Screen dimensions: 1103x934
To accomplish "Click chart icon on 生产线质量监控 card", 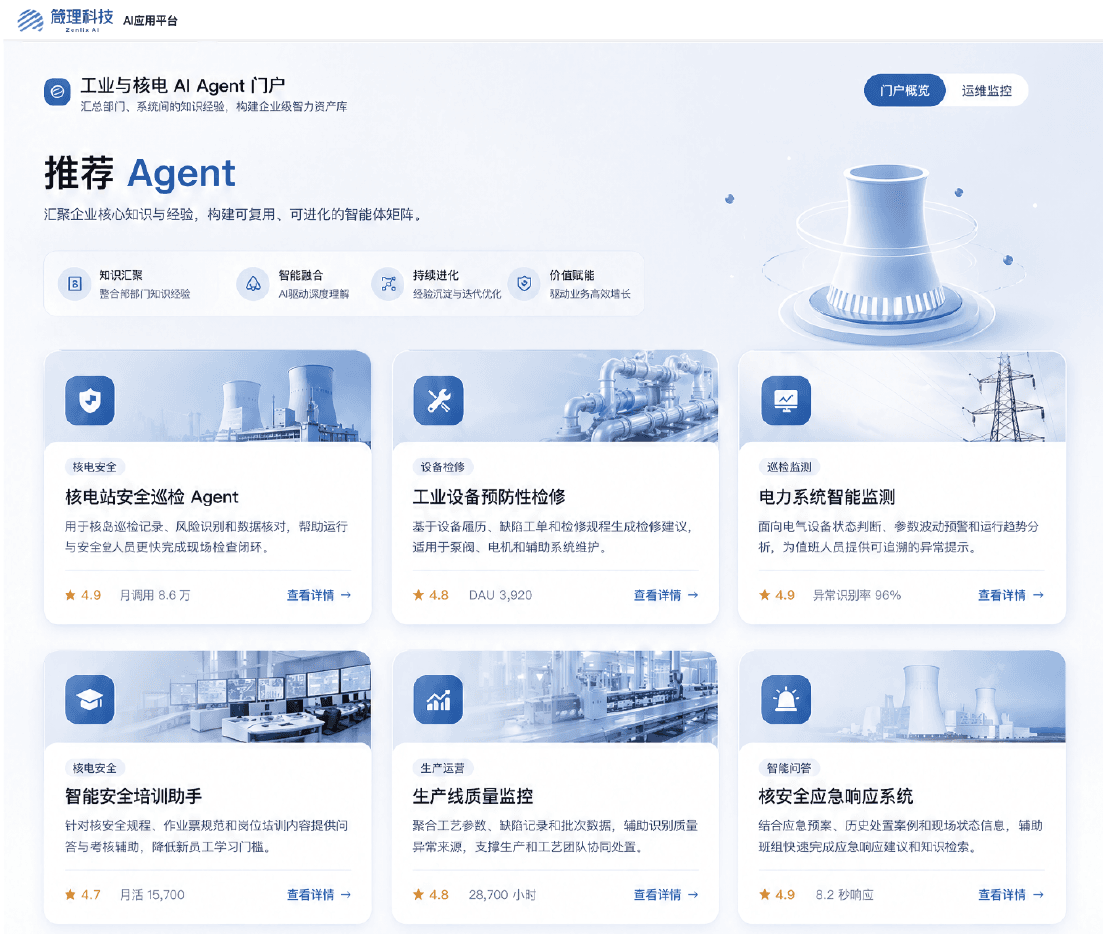I will click(x=438, y=700).
